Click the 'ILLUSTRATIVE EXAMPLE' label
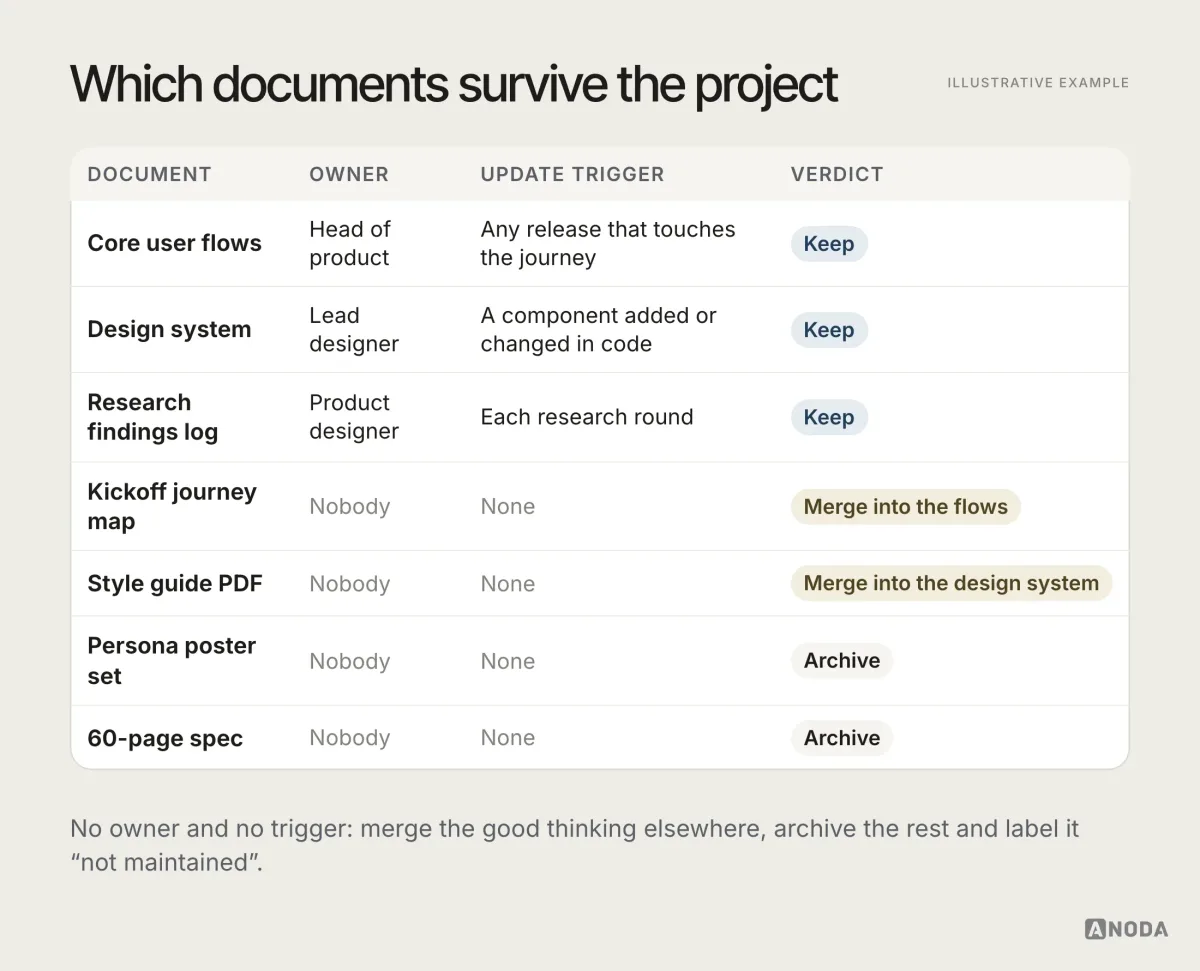 coord(1038,83)
